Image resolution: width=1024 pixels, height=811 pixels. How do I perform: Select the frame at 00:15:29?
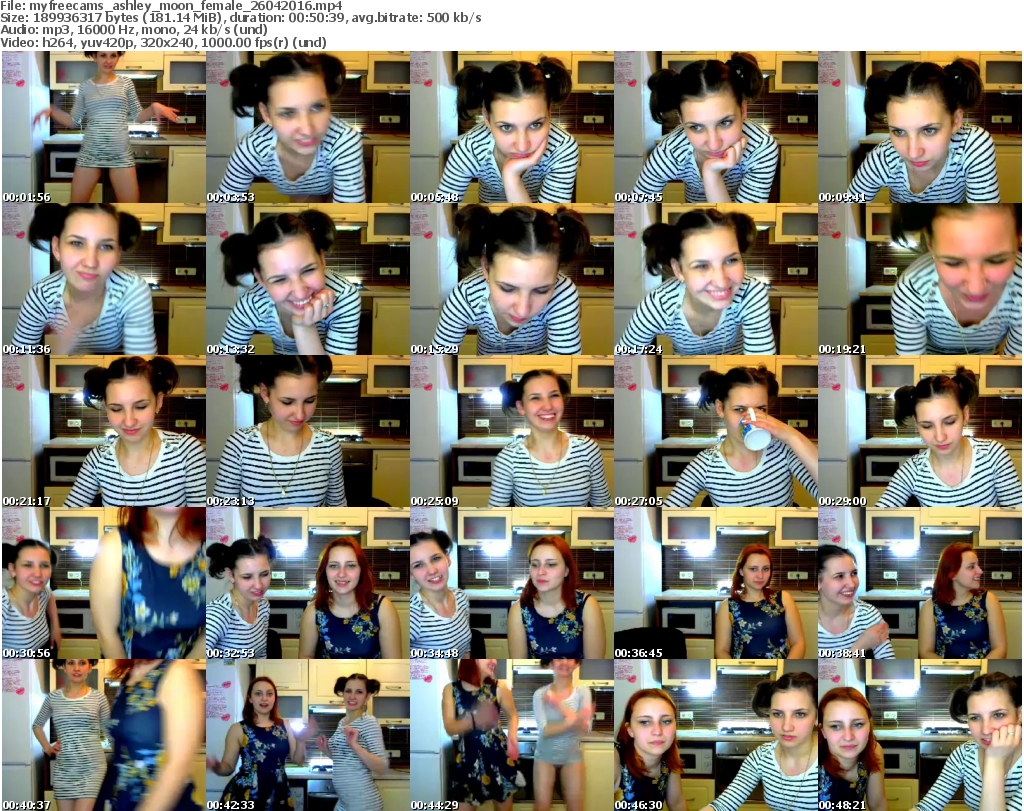[x=512, y=279]
